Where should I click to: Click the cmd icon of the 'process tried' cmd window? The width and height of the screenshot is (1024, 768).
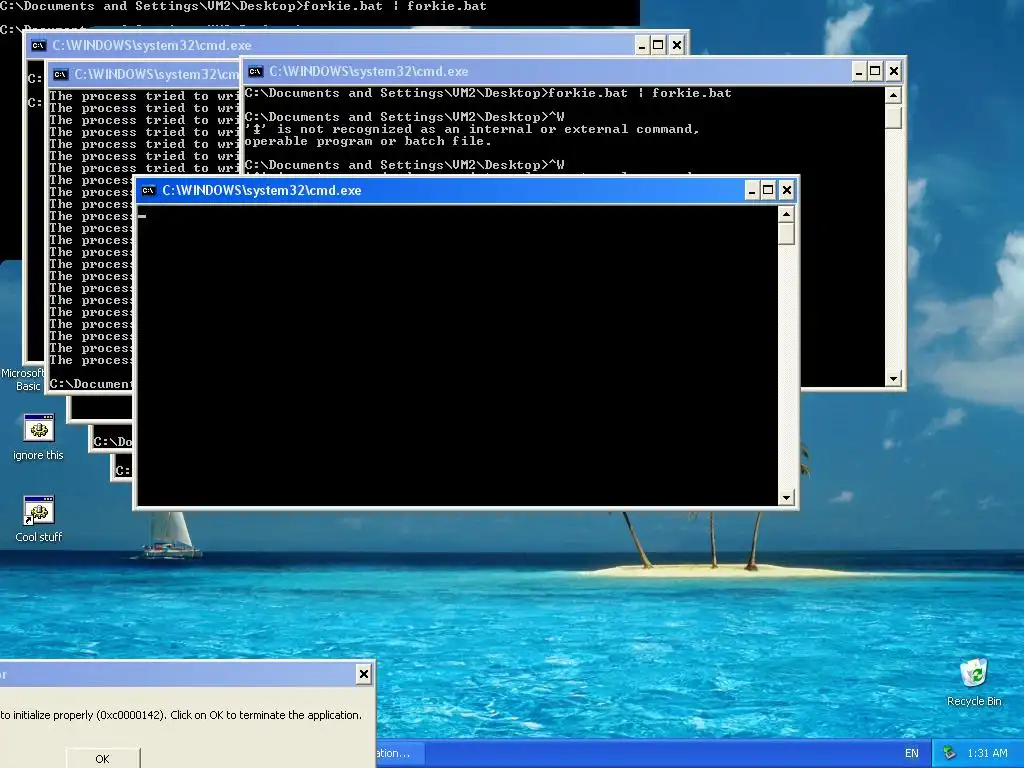(60, 74)
